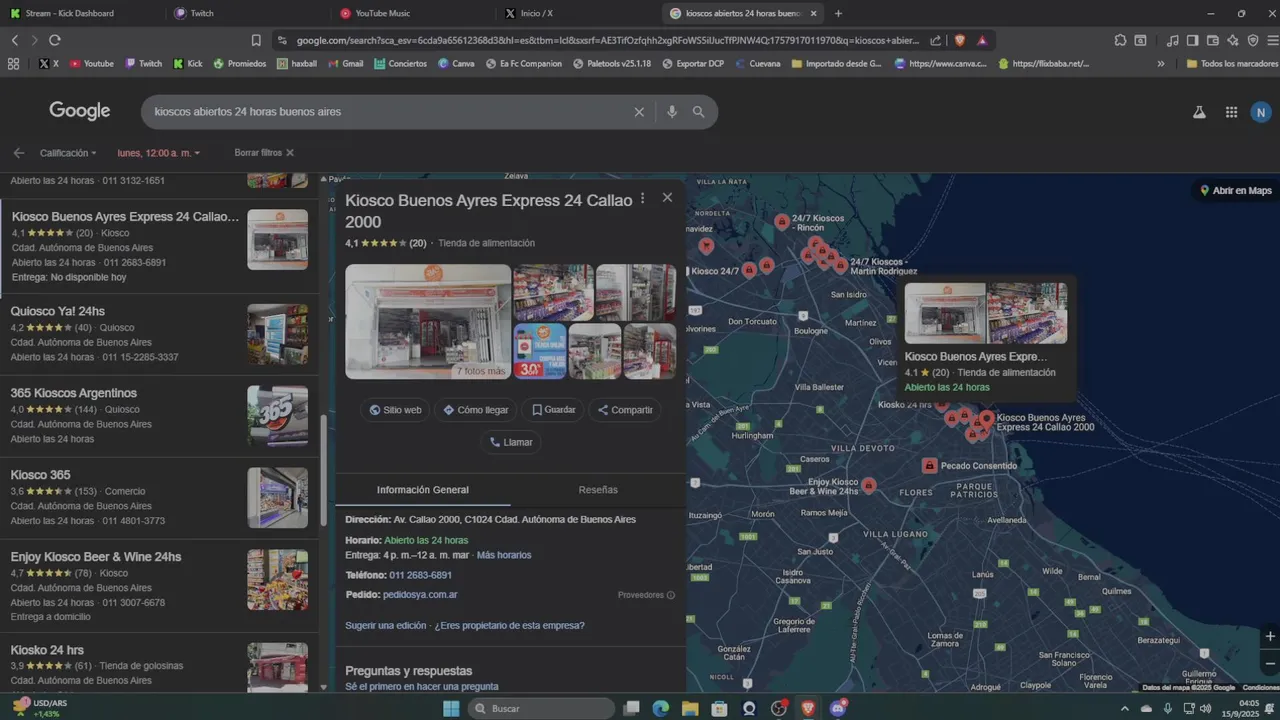Reload the page with the refresh icon
Viewport: 1280px width, 720px height.
tap(54, 40)
